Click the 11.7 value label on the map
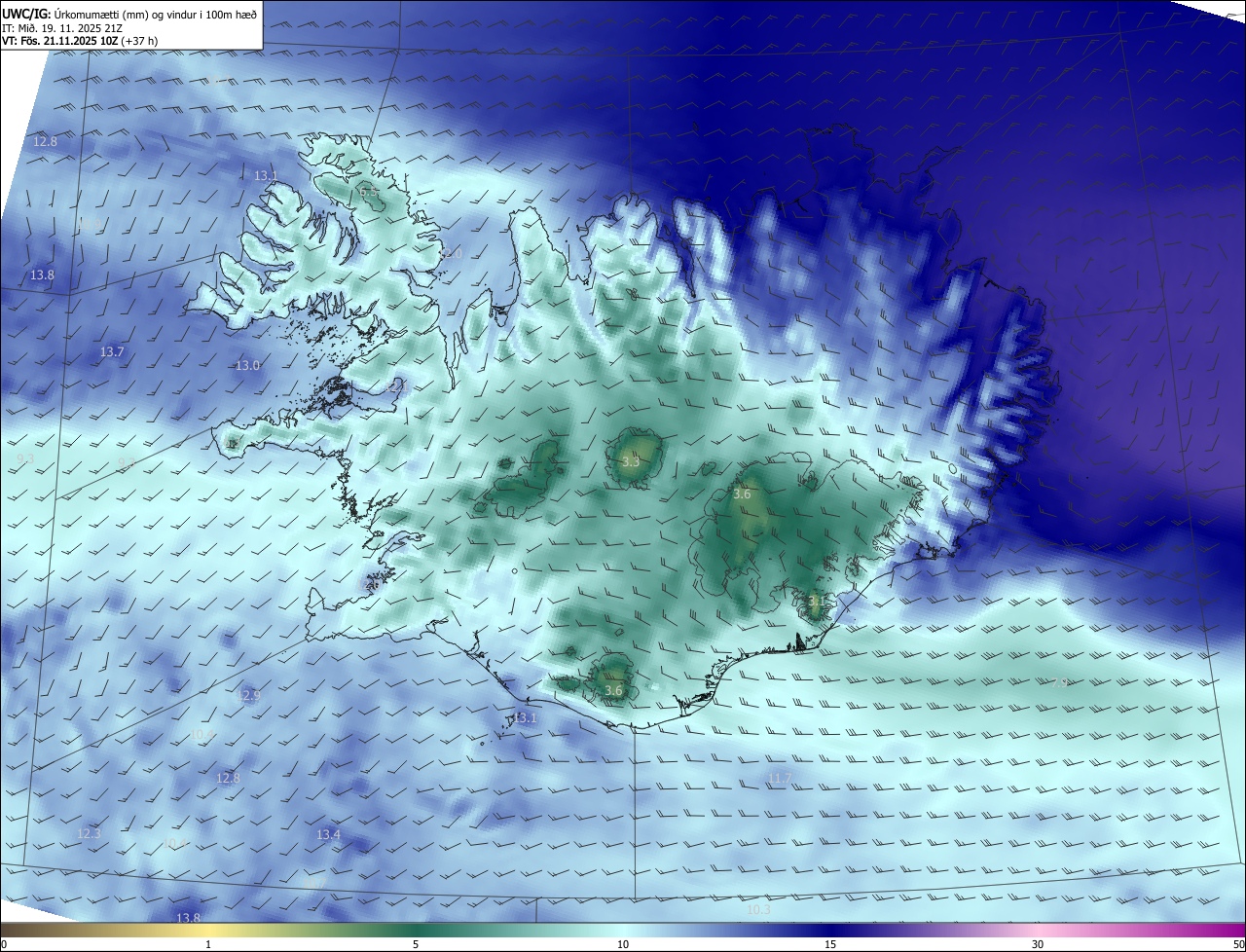 pyautogui.click(x=779, y=779)
